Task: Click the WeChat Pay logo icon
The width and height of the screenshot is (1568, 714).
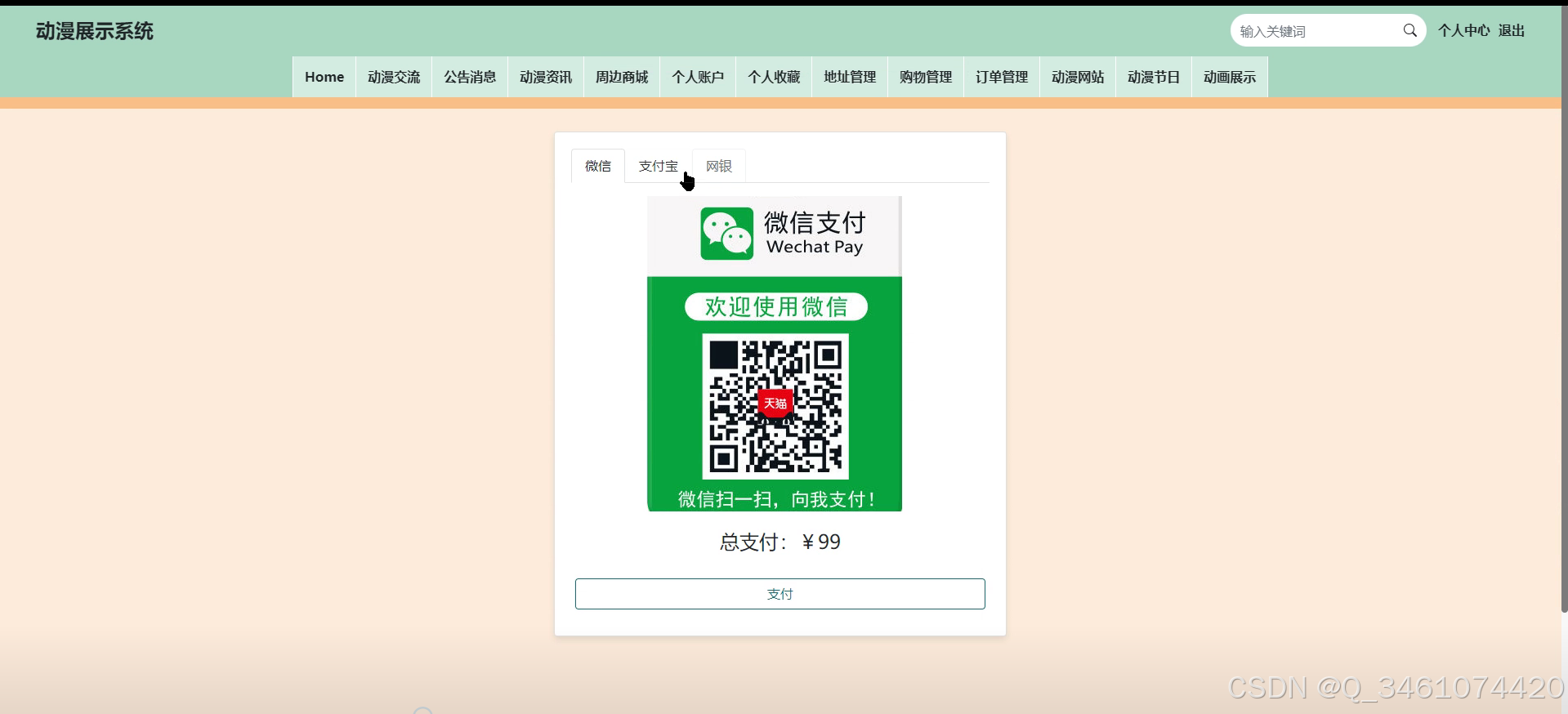Action: click(727, 234)
